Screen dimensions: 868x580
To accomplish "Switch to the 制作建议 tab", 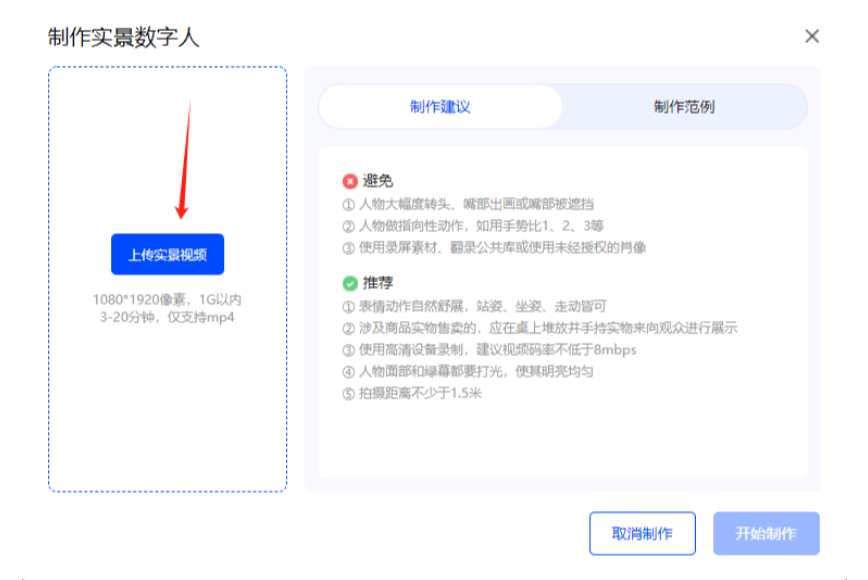I will coord(440,107).
